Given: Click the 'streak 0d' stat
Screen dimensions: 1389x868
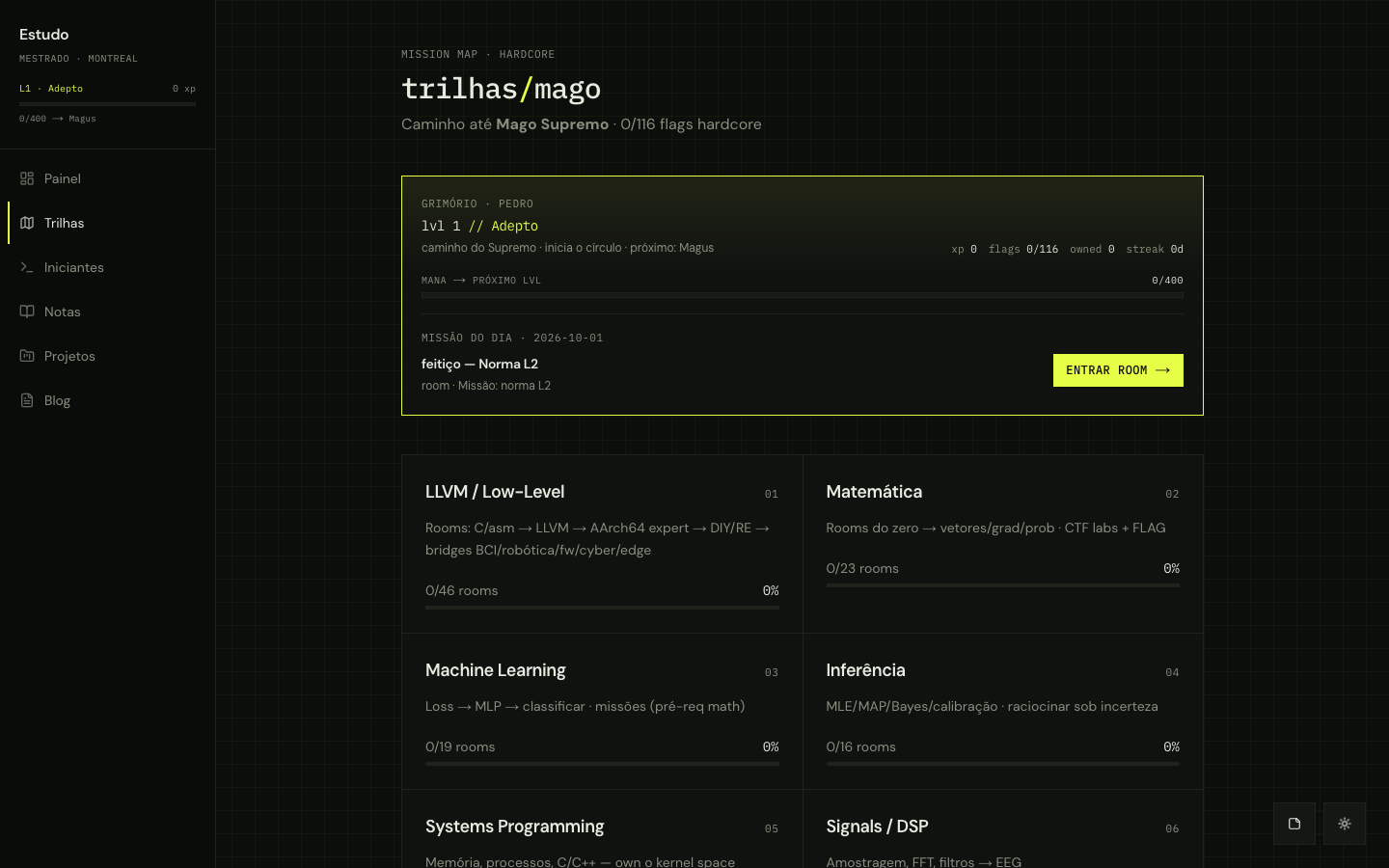Looking at the screenshot, I should pyautogui.click(x=1155, y=249).
